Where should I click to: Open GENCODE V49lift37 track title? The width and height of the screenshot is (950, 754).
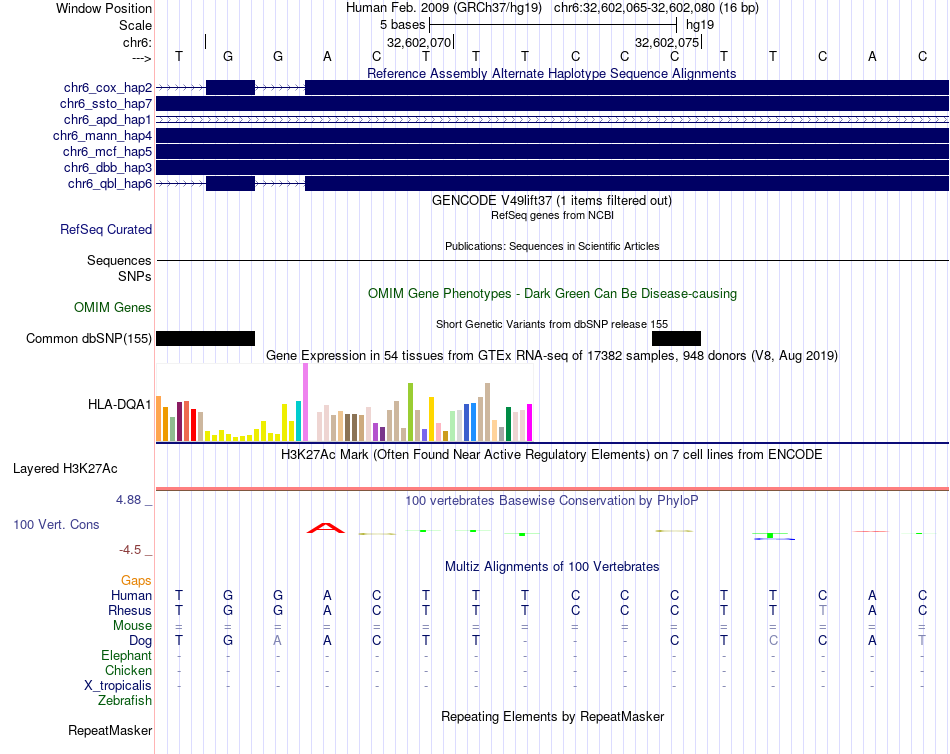pos(551,201)
